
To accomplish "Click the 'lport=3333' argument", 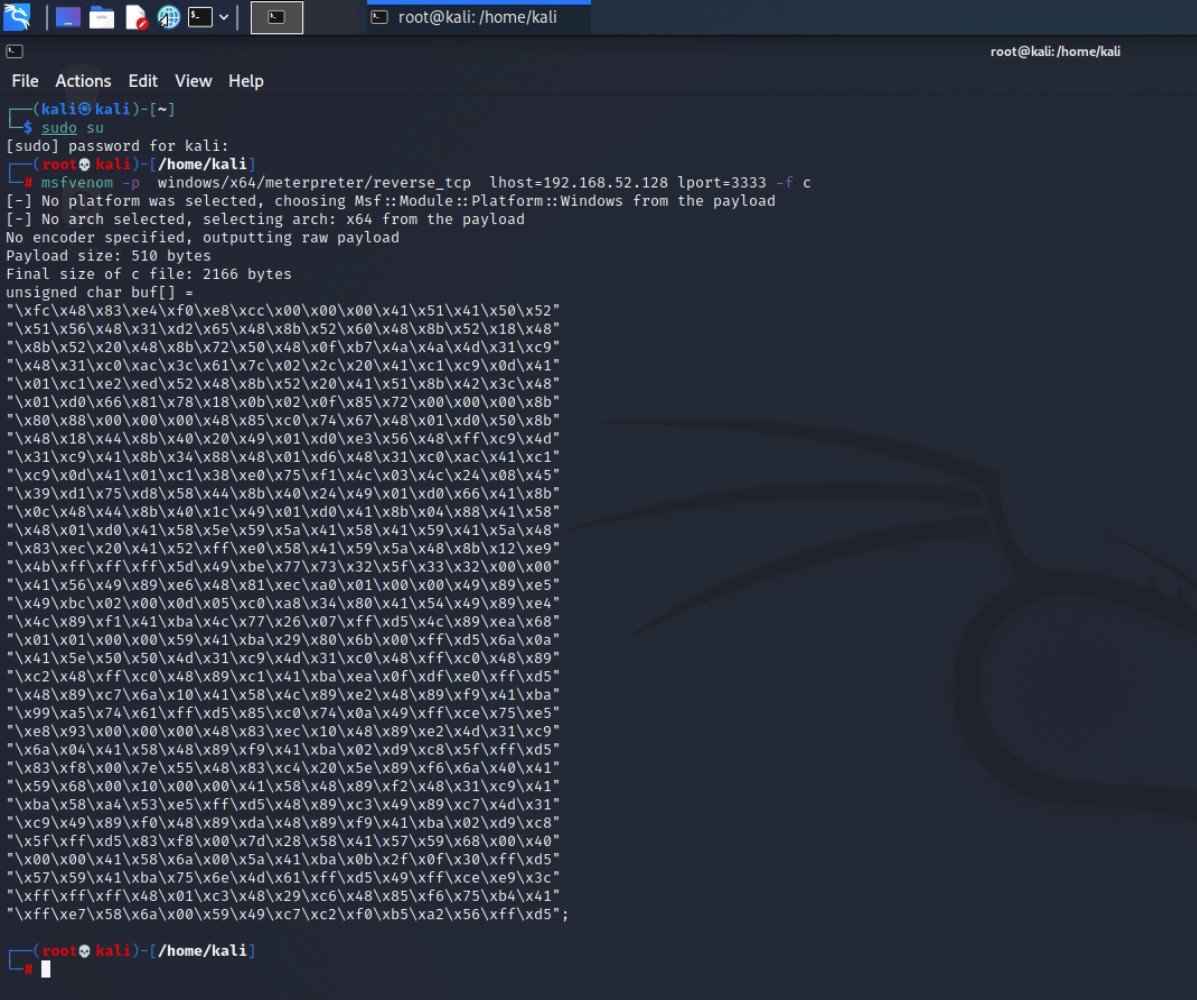I will (721, 182).
